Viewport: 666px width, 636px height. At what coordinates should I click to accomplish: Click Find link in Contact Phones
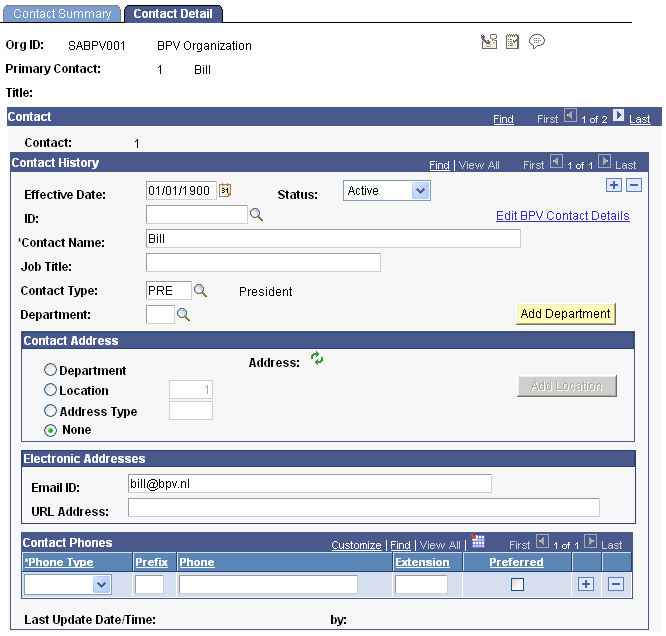[401, 545]
